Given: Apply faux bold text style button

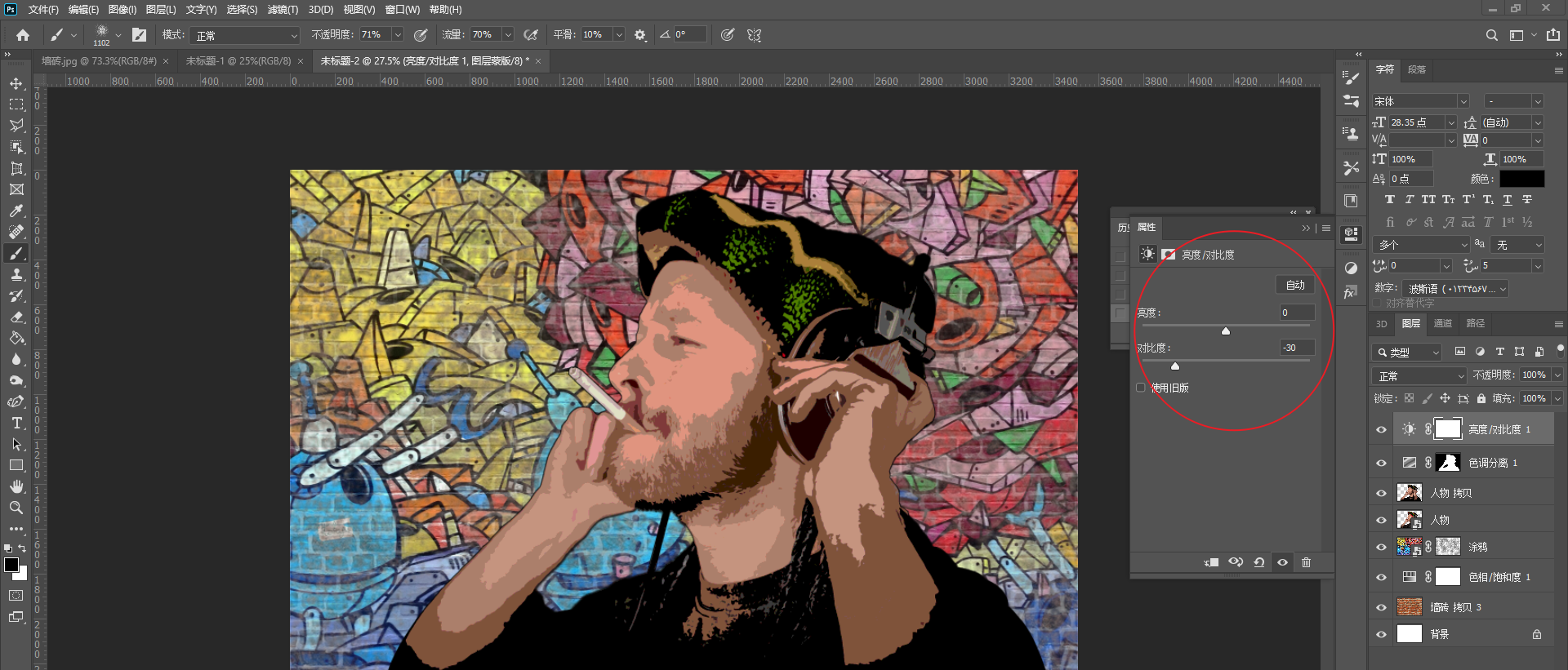Looking at the screenshot, I should (x=1390, y=199).
